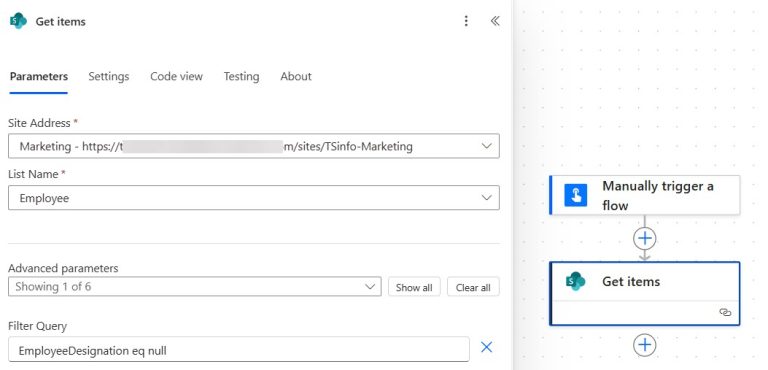Open the Site Address dropdown
The width and height of the screenshot is (768, 370).
point(254,146)
